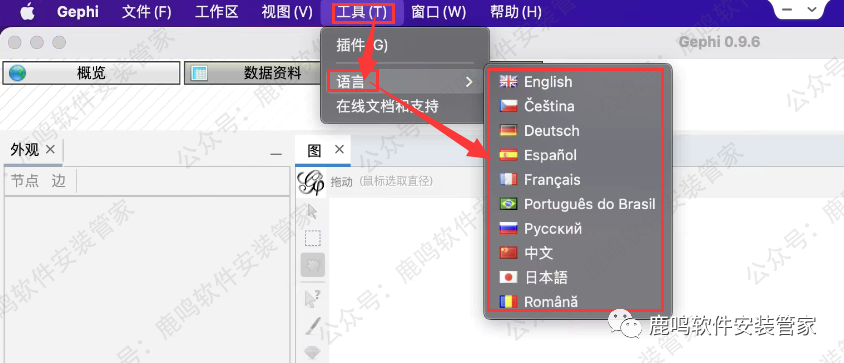The height and width of the screenshot is (363, 844).
Task: Select the rectangle selection tool
Action: (x=312, y=238)
